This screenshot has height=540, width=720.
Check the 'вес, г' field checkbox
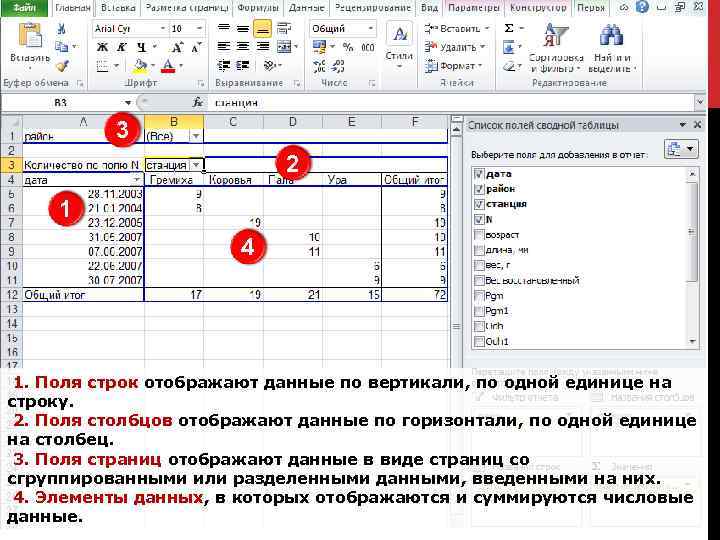click(x=479, y=265)
